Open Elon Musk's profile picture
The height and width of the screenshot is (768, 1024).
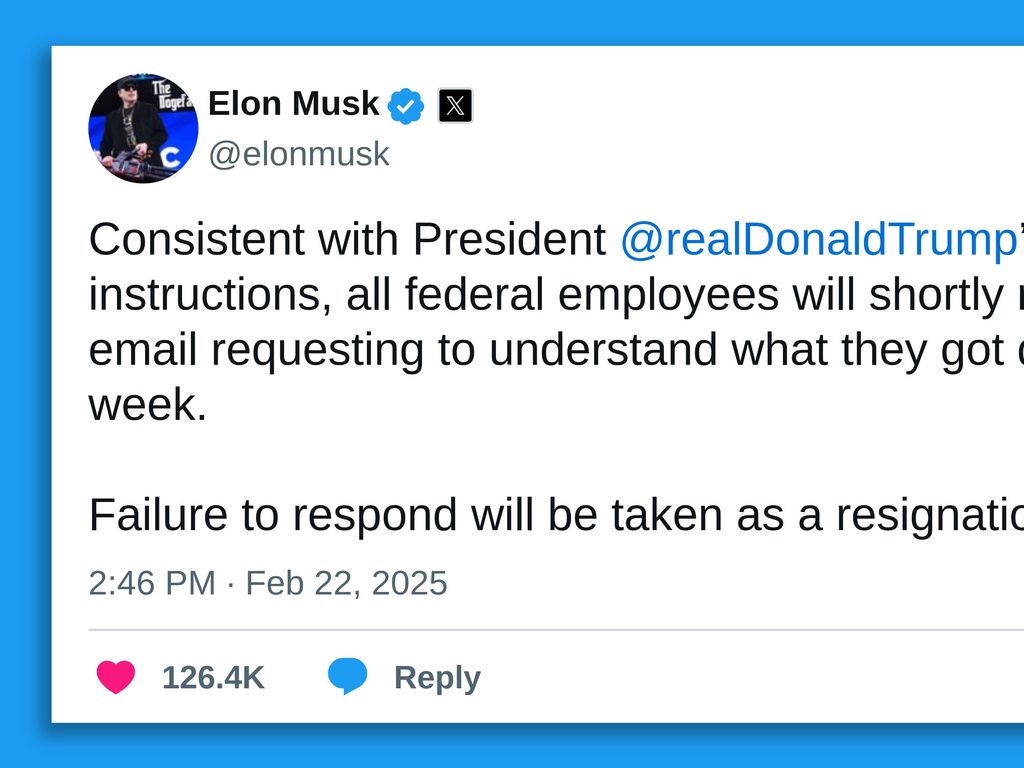[x=143, y=128]
